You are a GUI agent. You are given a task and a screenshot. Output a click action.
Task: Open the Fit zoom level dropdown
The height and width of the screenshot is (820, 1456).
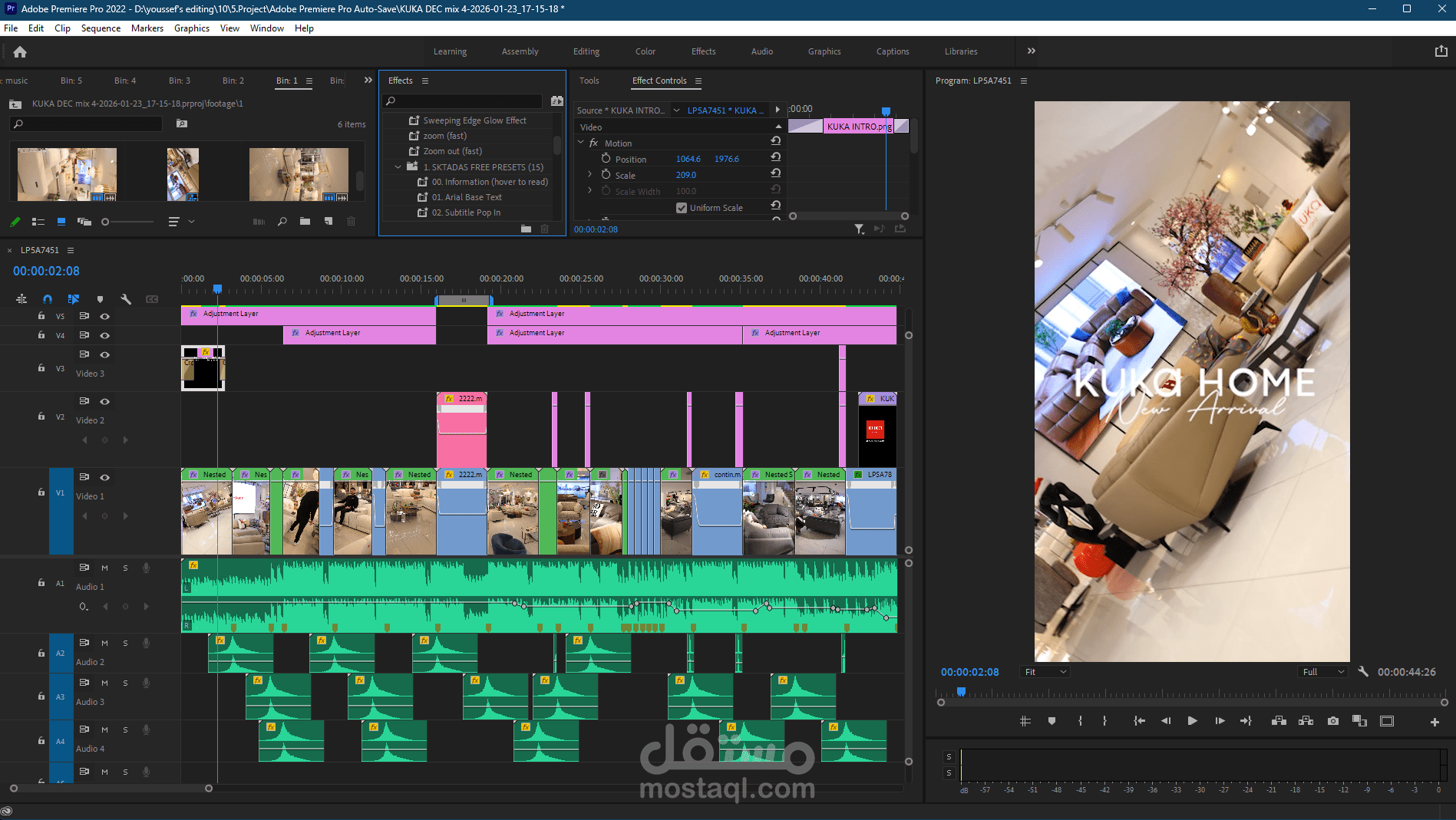click(1046, 672)
